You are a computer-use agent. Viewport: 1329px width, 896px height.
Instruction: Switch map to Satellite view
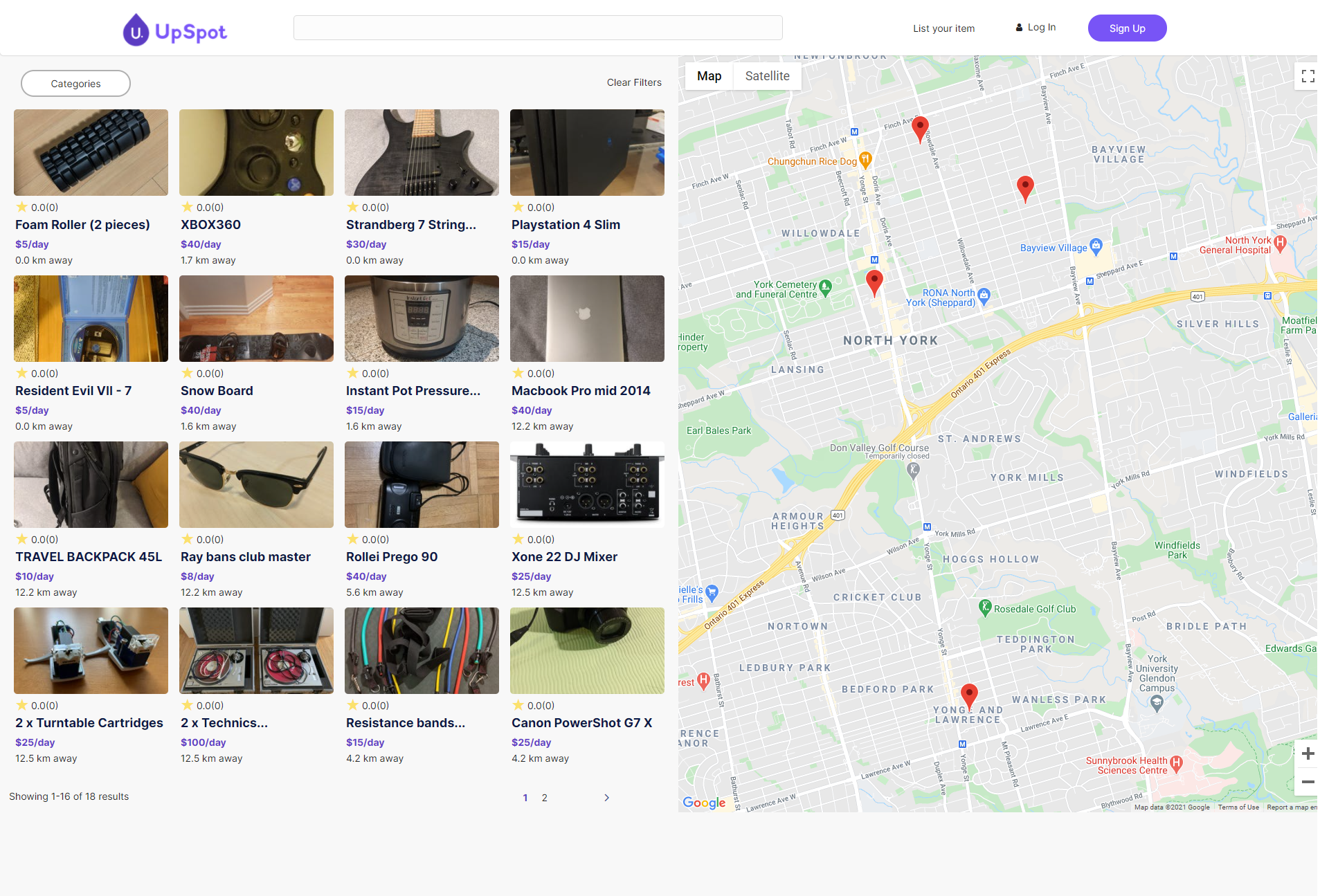click(767, 76)
